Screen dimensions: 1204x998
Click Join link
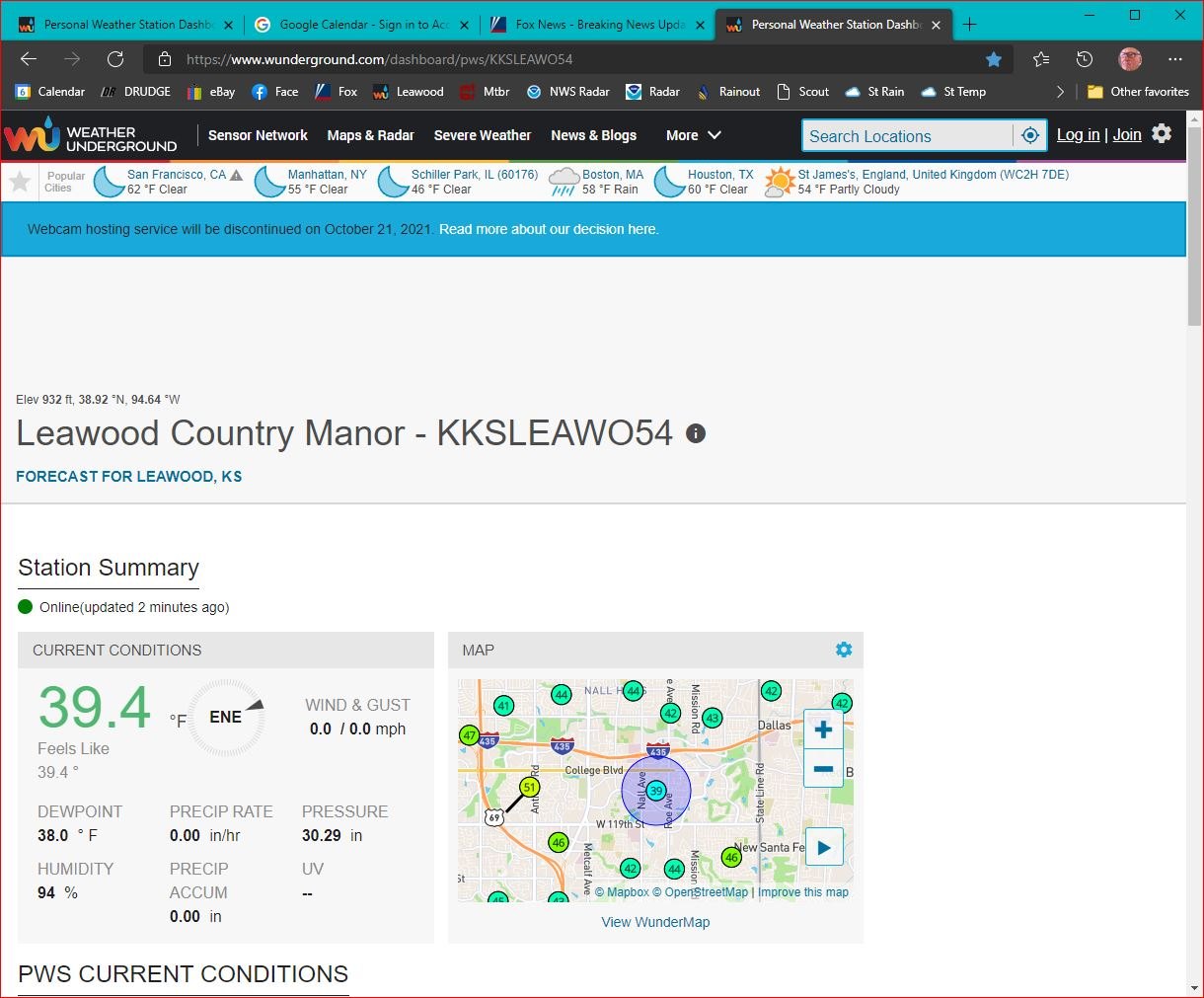[1127, 135]
